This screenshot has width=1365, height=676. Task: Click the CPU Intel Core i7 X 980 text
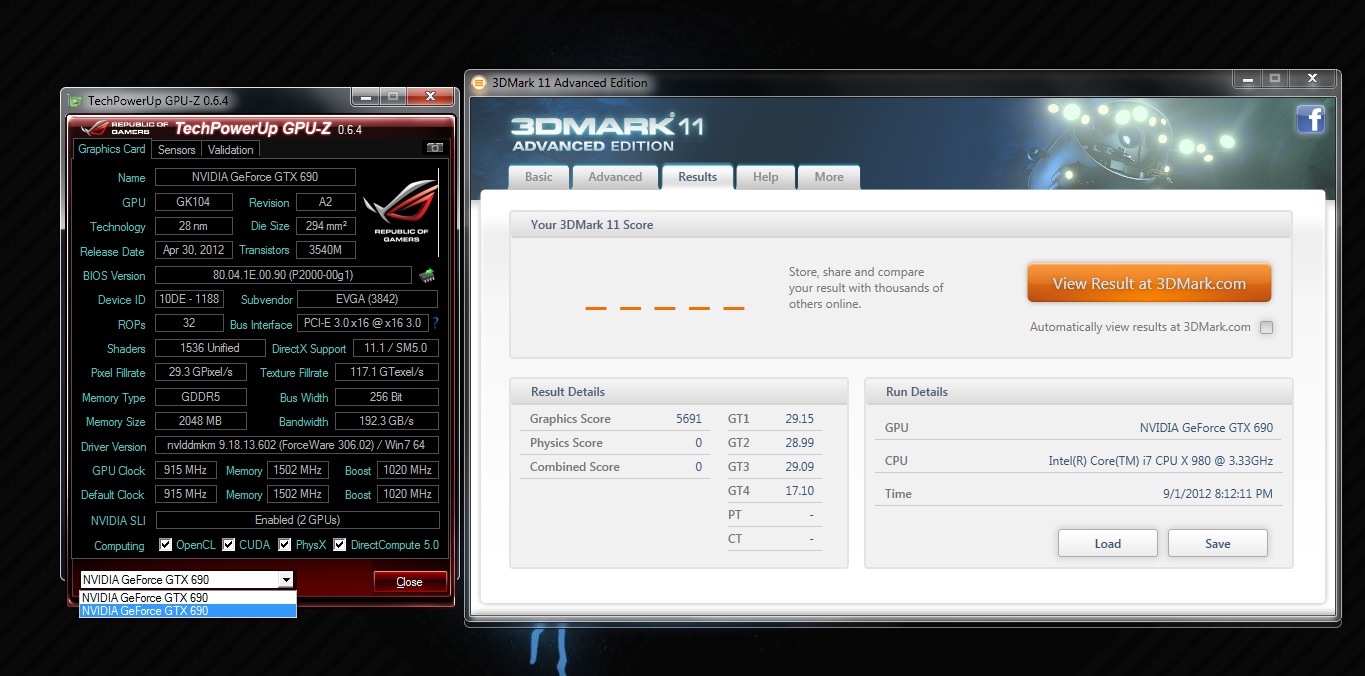point(1160,461)
